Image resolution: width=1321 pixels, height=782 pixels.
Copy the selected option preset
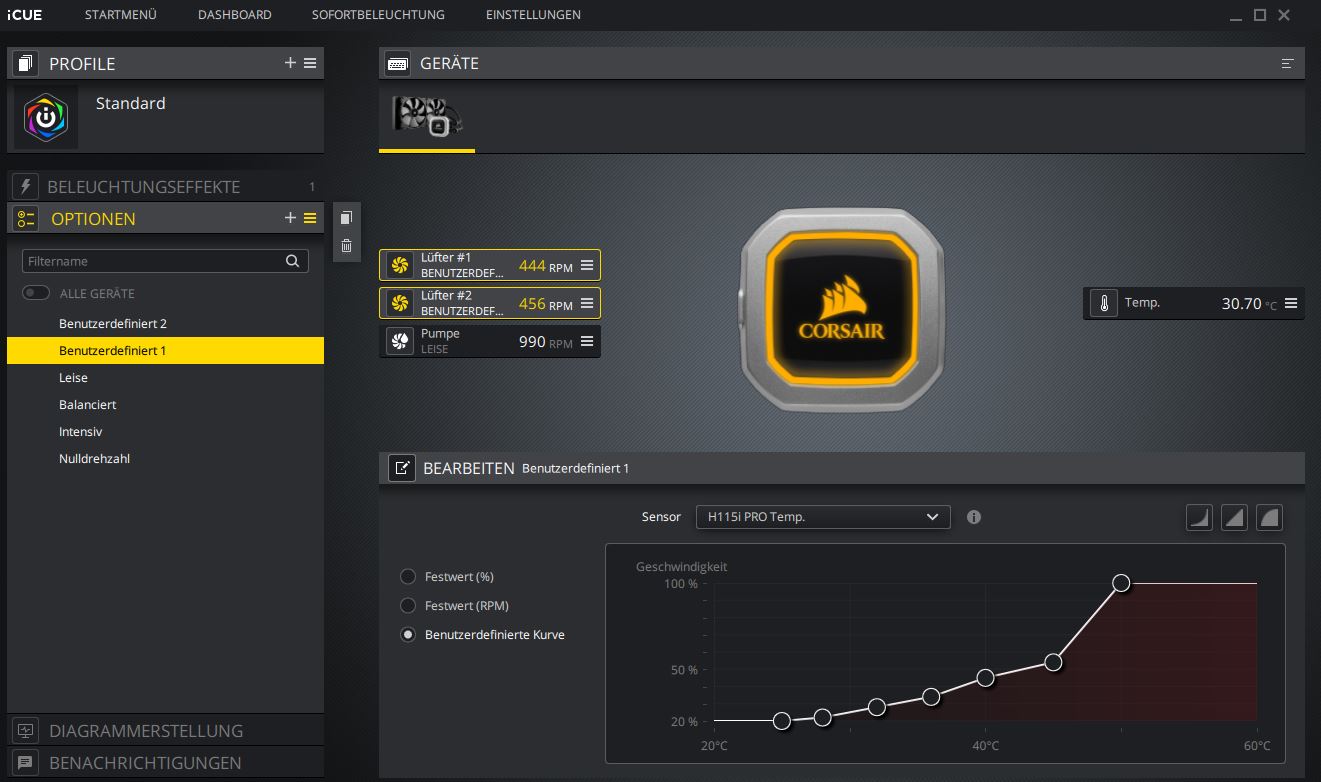point(346,218)
